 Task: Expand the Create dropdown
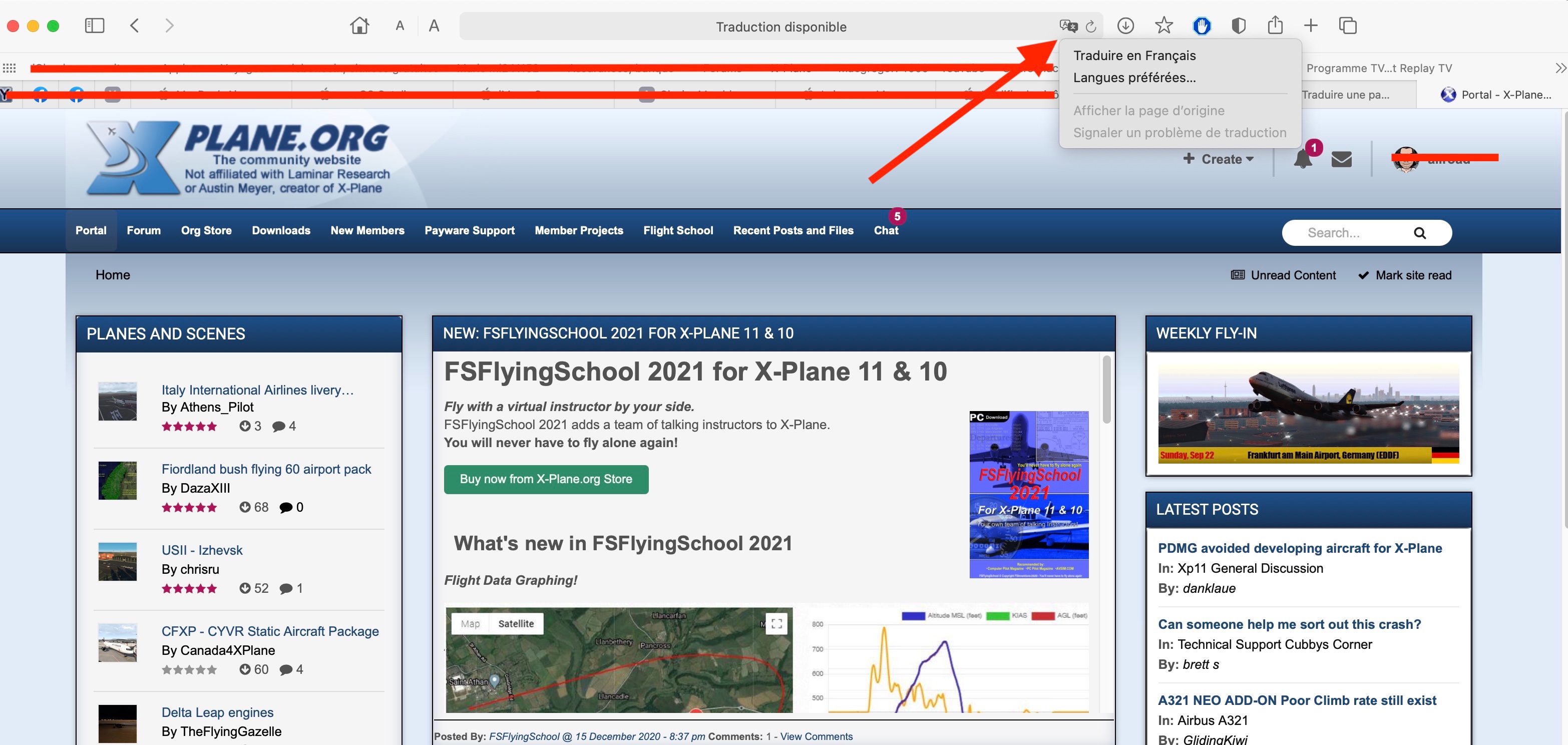[1219, 159]
